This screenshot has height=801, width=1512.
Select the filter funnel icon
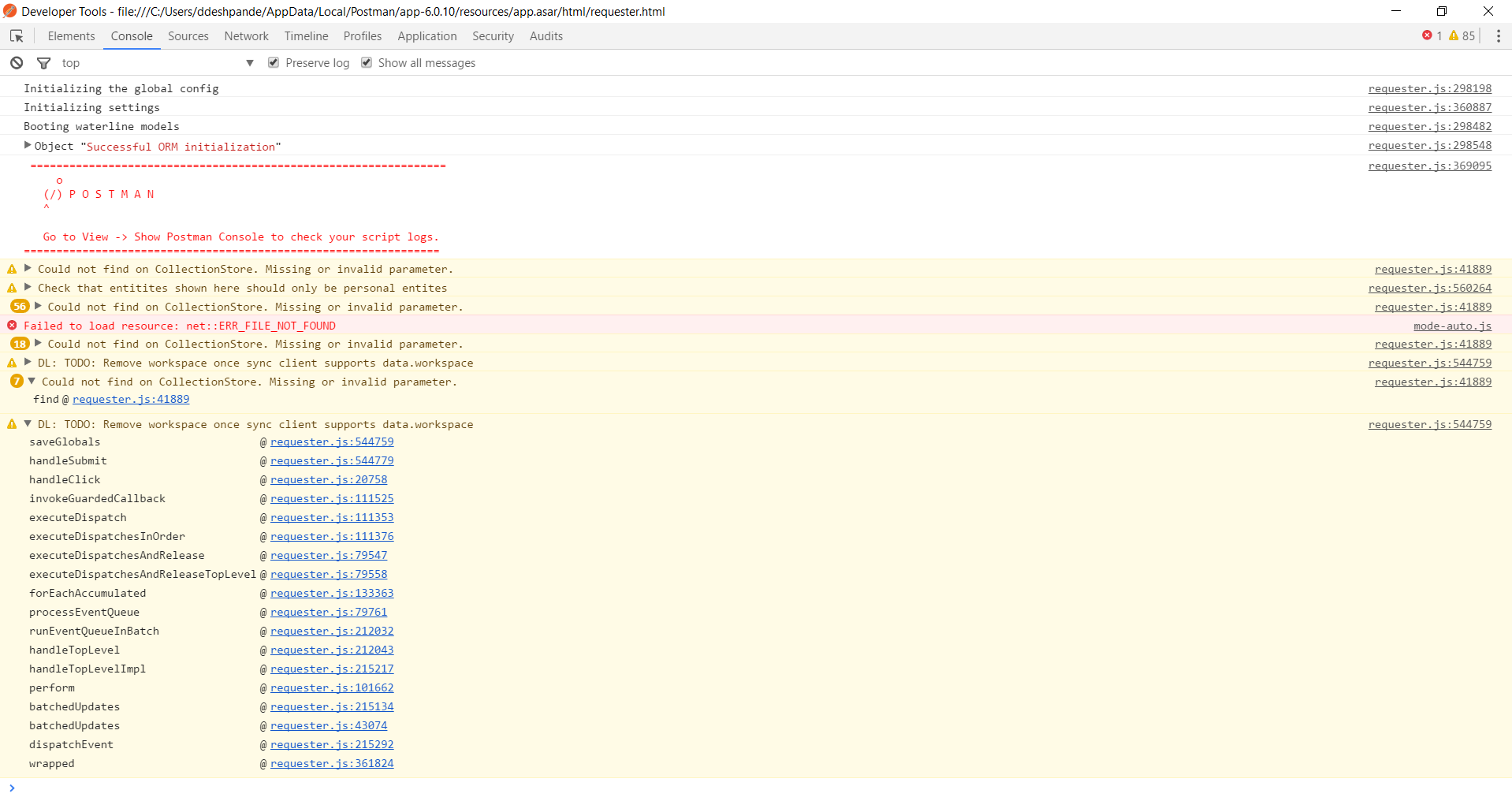pyautogui.click(x=43, y=62)
